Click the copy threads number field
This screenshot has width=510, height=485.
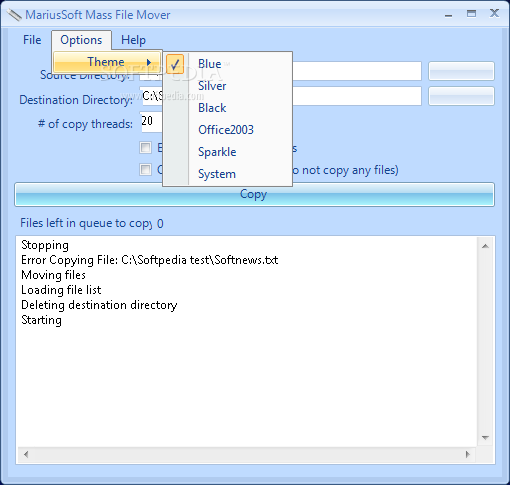pos(152,121)
